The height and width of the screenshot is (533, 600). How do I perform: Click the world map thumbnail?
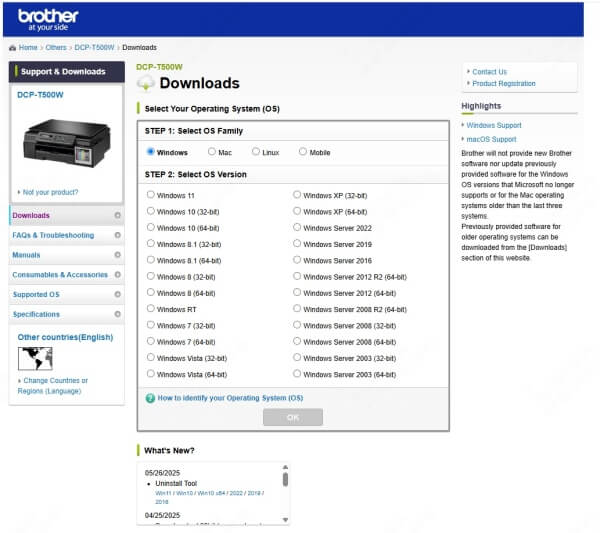point(35,359)
